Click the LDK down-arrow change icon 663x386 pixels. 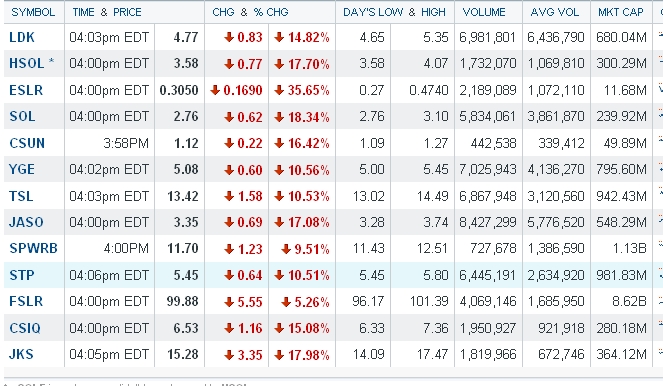(x=229, y=37)
